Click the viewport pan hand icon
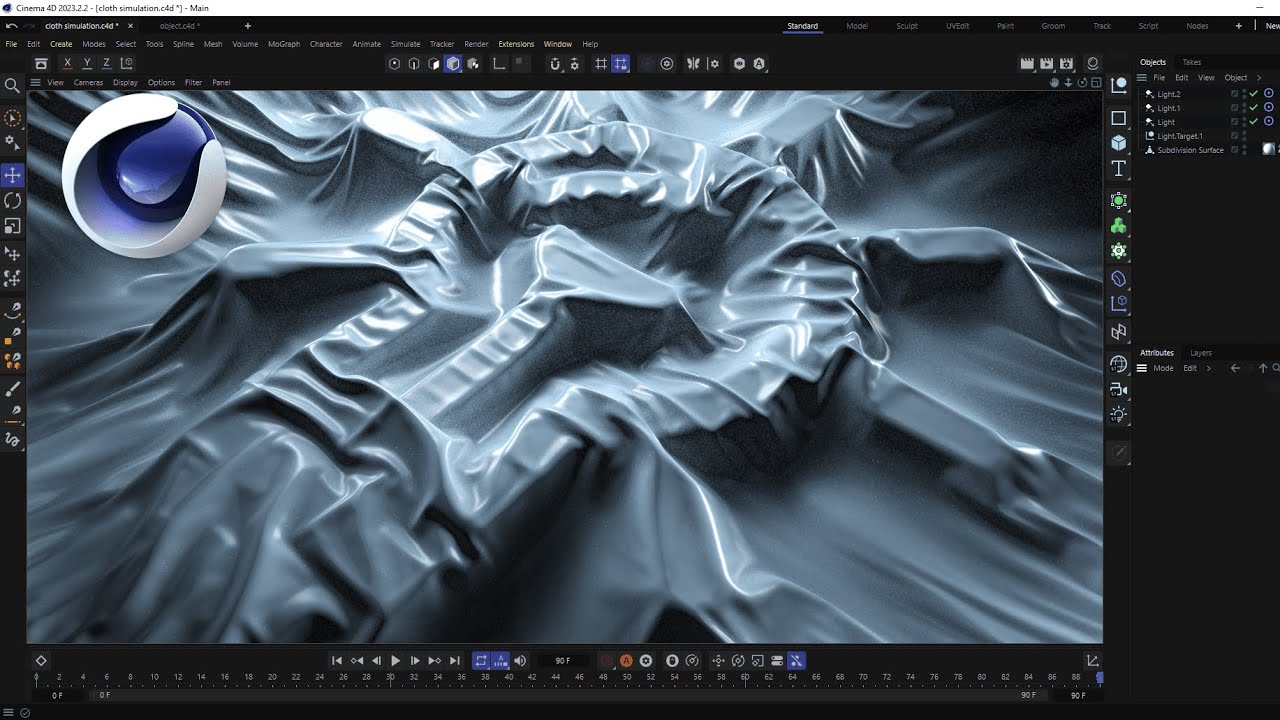 click(1054, 82)
